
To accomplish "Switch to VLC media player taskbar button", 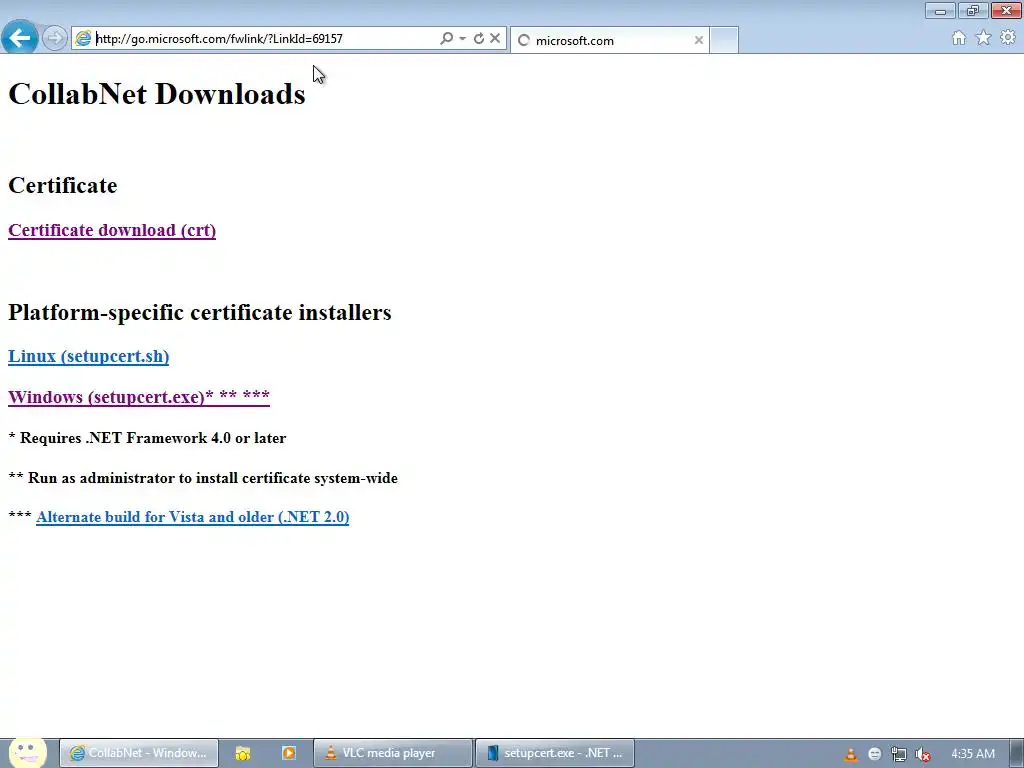I will click(x=392, y=753).
